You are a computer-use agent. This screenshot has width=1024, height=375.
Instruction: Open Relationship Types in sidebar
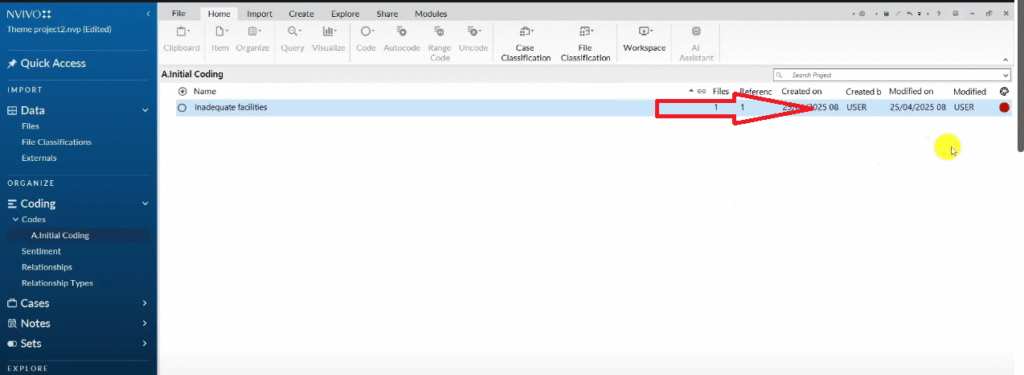click(x=57, y=283)
